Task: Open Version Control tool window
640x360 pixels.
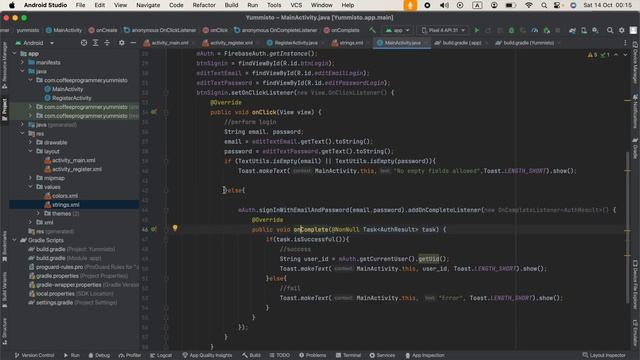Action: point(34,356)
